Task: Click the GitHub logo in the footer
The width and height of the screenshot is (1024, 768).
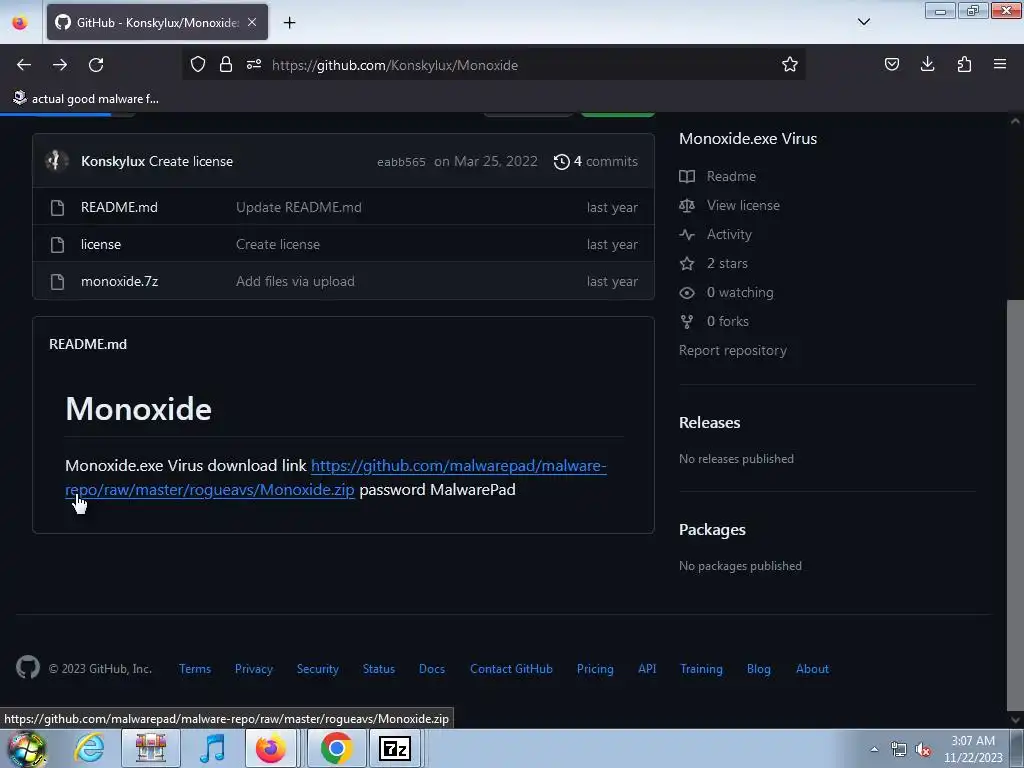Action: 28,667
